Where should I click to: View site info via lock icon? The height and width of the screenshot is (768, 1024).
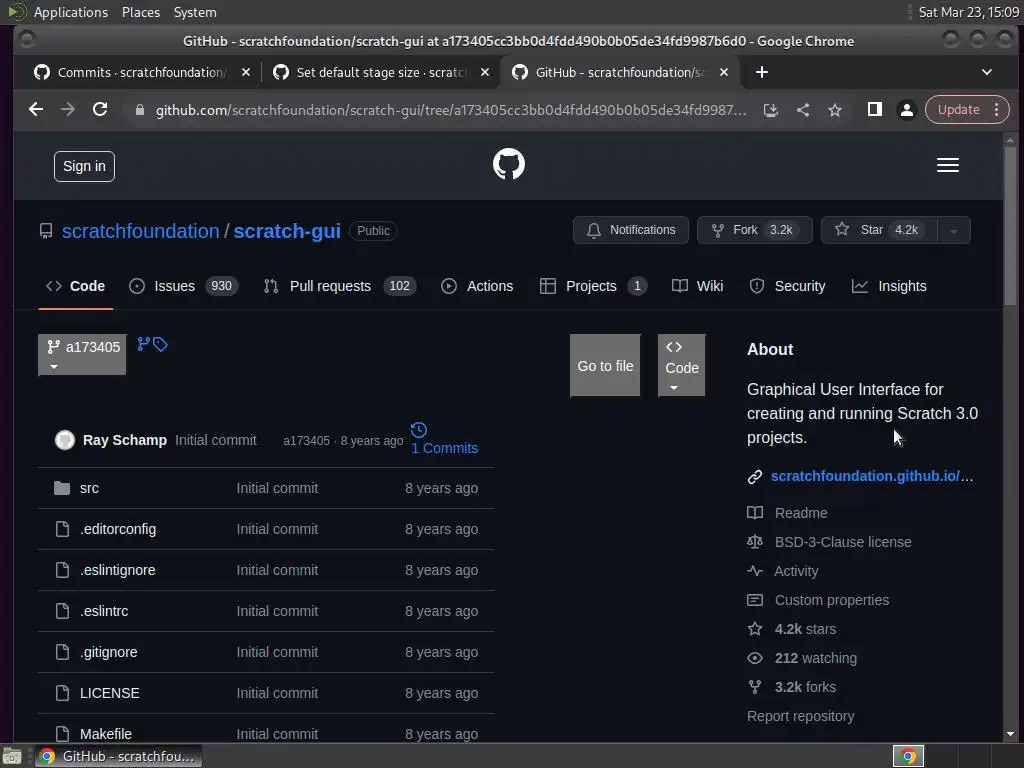pos(140,110)
